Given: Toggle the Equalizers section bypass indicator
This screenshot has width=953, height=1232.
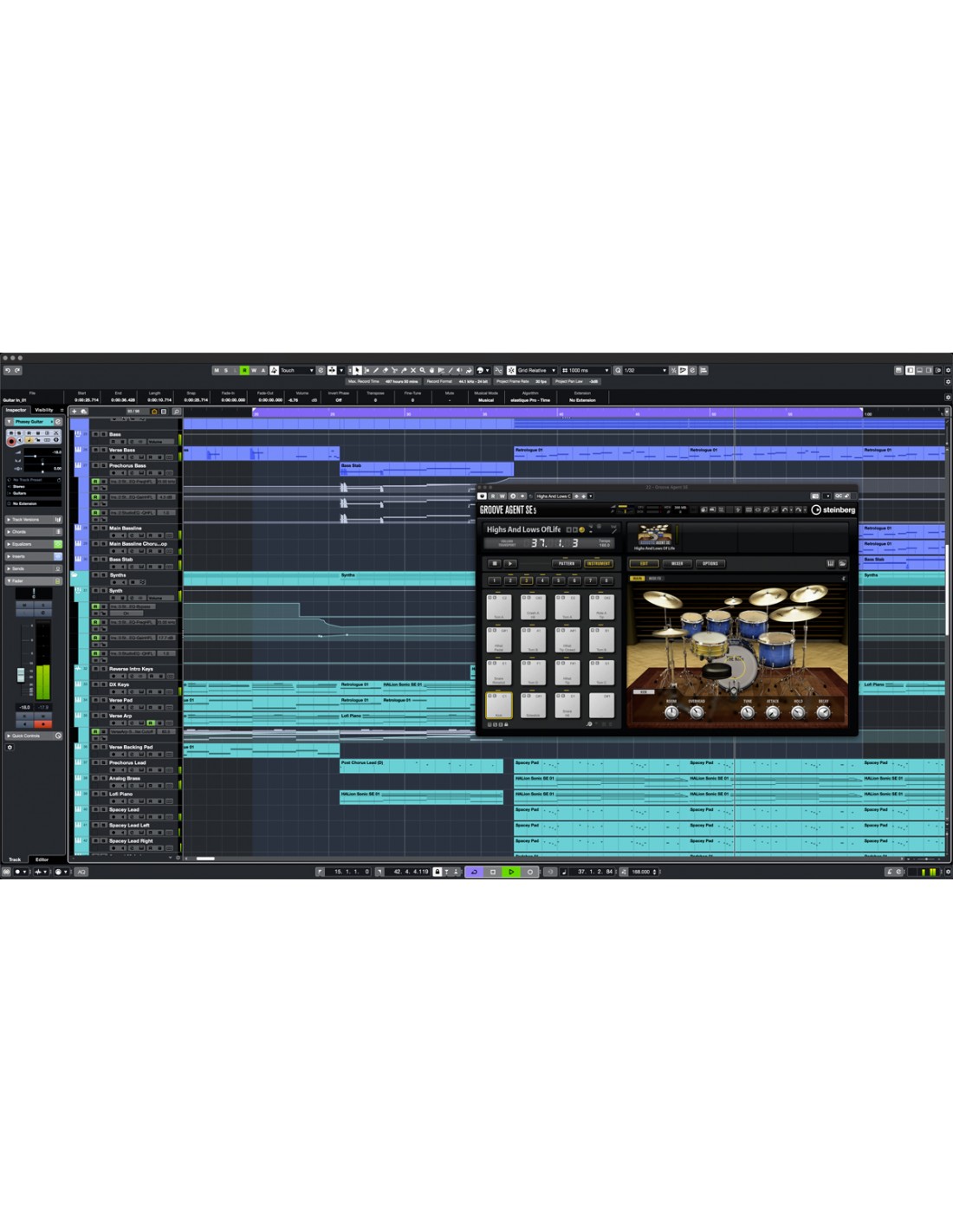Looking at the screenshot, I should [x=58, y=544].
